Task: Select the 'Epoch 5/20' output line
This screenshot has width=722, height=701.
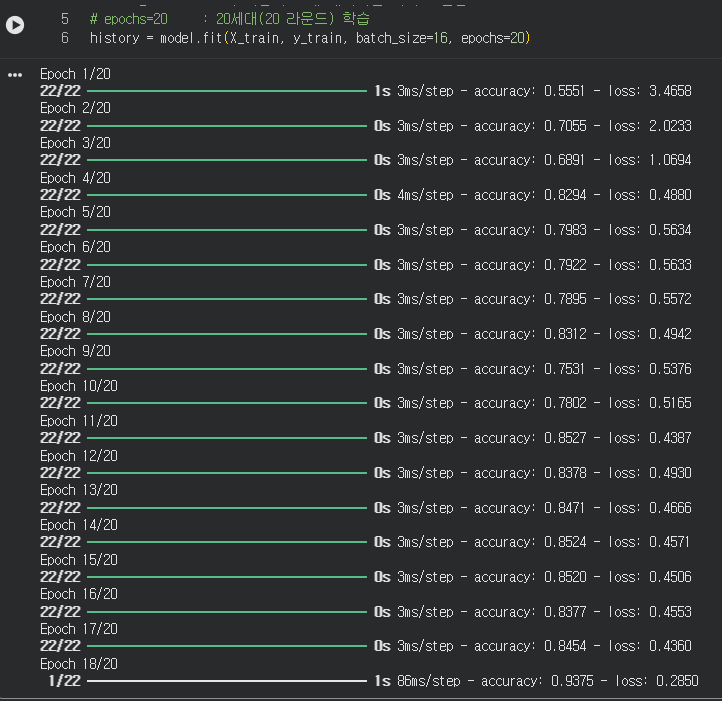Action: click(x=75, y=212)
